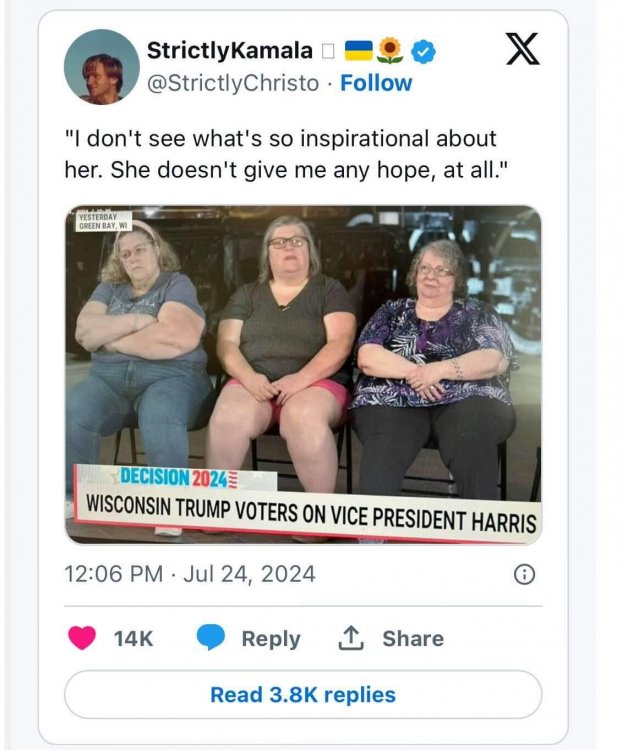The width and height of the screenshot is (622, 750).
Task: Open the @StrictlyChristo handle link
Action: [x=233, y=83]
